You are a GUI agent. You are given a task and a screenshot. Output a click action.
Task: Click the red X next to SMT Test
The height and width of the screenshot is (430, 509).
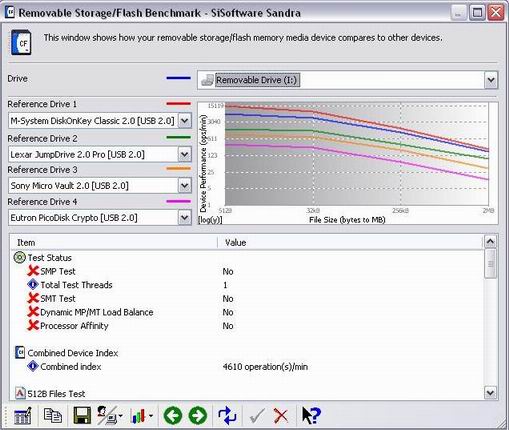point(33,298)
